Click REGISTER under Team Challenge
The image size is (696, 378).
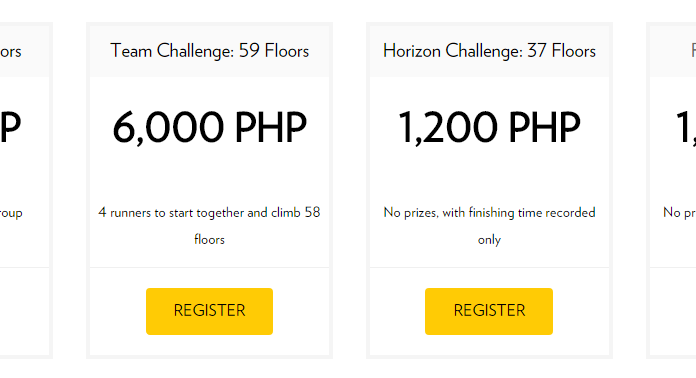pyautogui.click(x=209, y=311)
